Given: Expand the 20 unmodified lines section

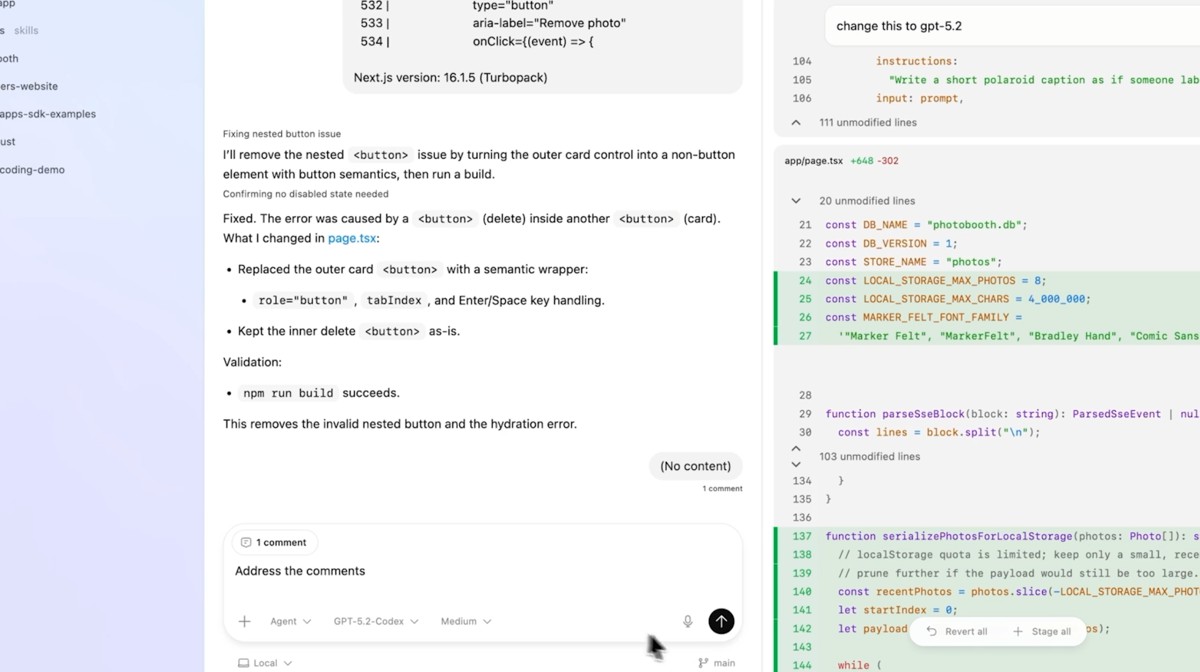Looking at the screenshot, I should tap(797, 200).
